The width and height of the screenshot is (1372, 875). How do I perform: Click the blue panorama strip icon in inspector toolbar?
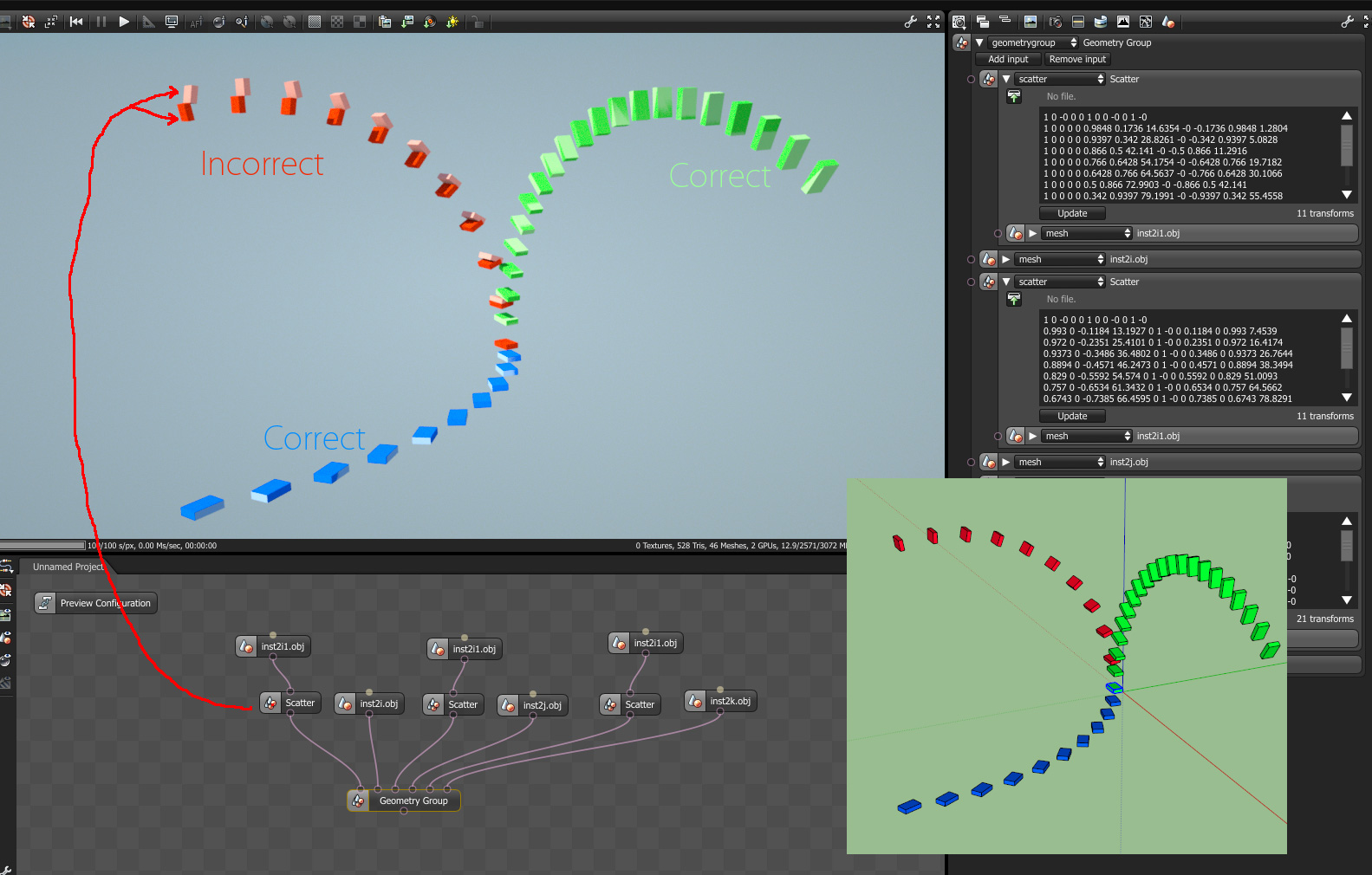point(1101,22)
